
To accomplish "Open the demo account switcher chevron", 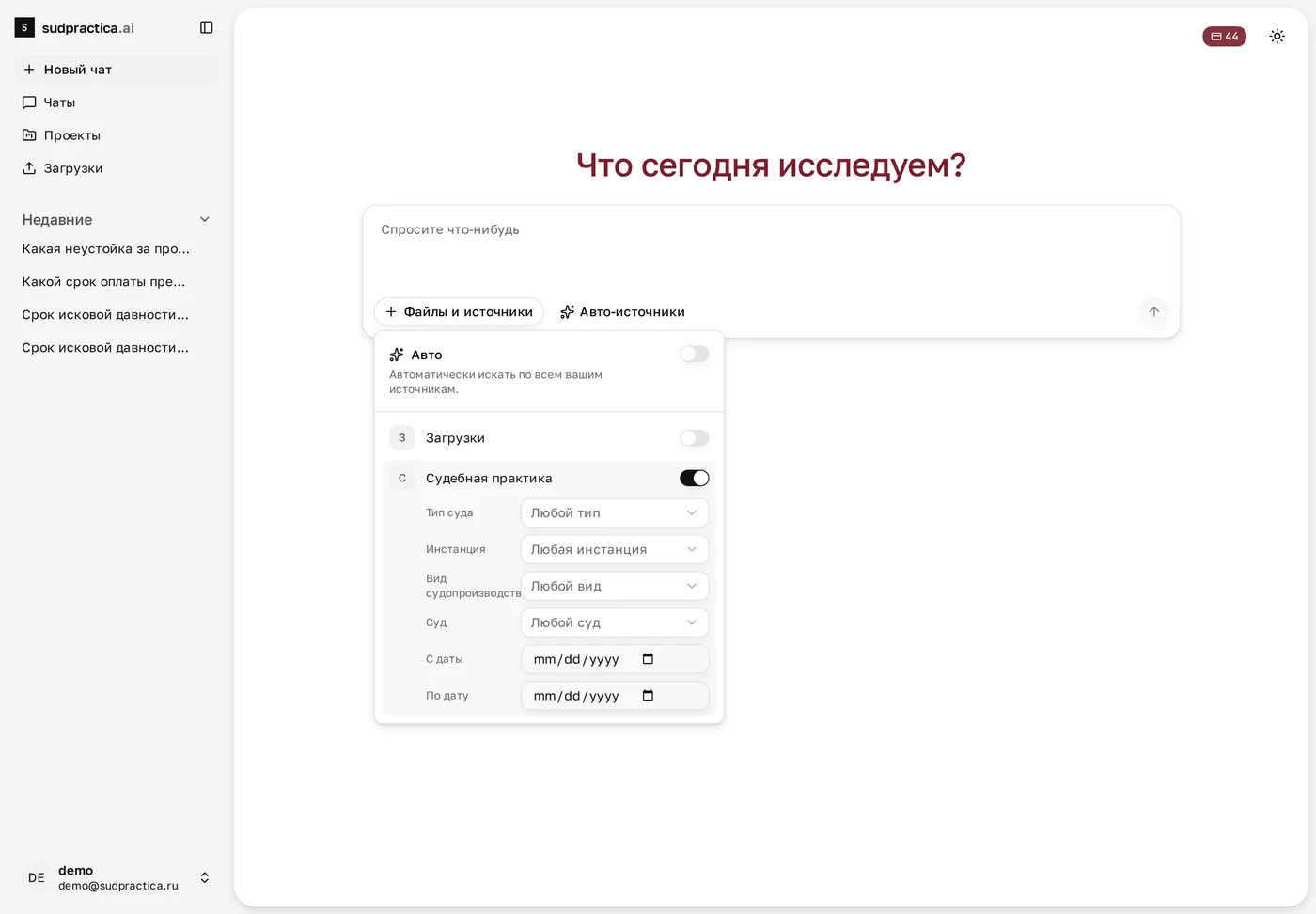I will (x=205, y=878).
